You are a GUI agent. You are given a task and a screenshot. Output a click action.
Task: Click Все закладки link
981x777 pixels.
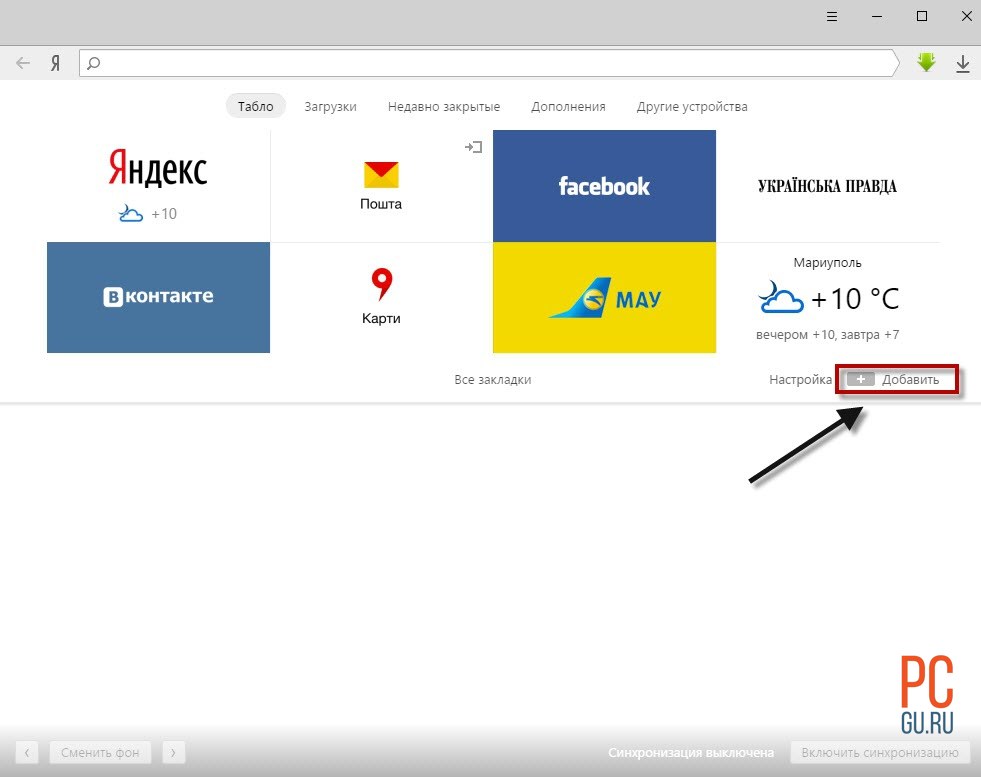[x=492, y=379]
